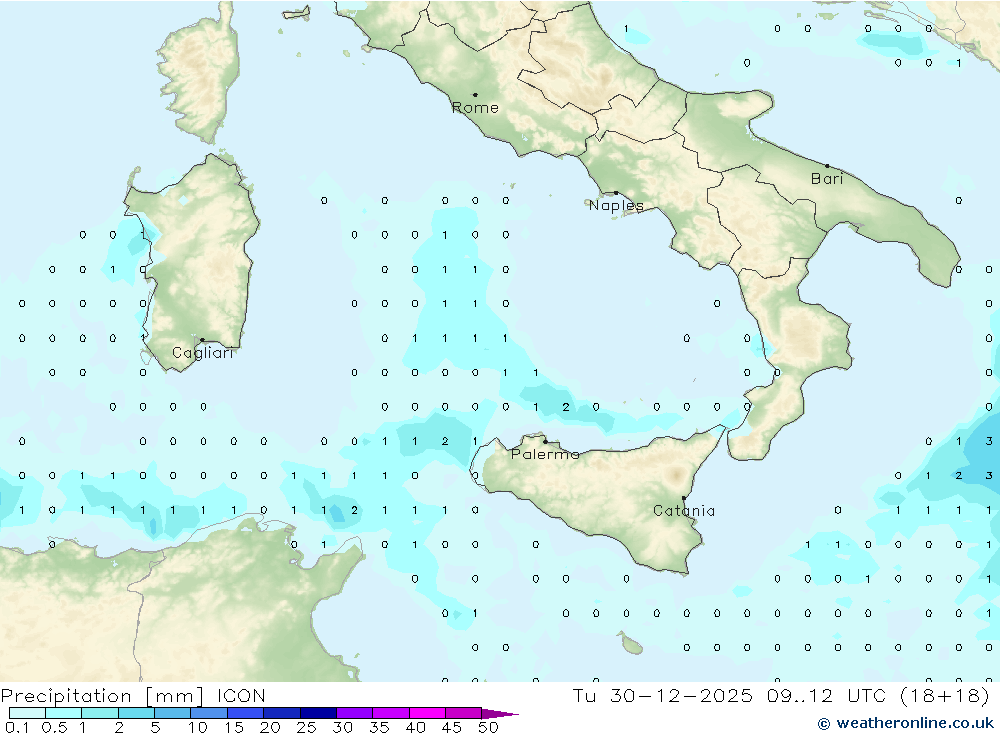Click the 25–30 mm dark blue swatch
1000x733 pixels.
point(318,713)
